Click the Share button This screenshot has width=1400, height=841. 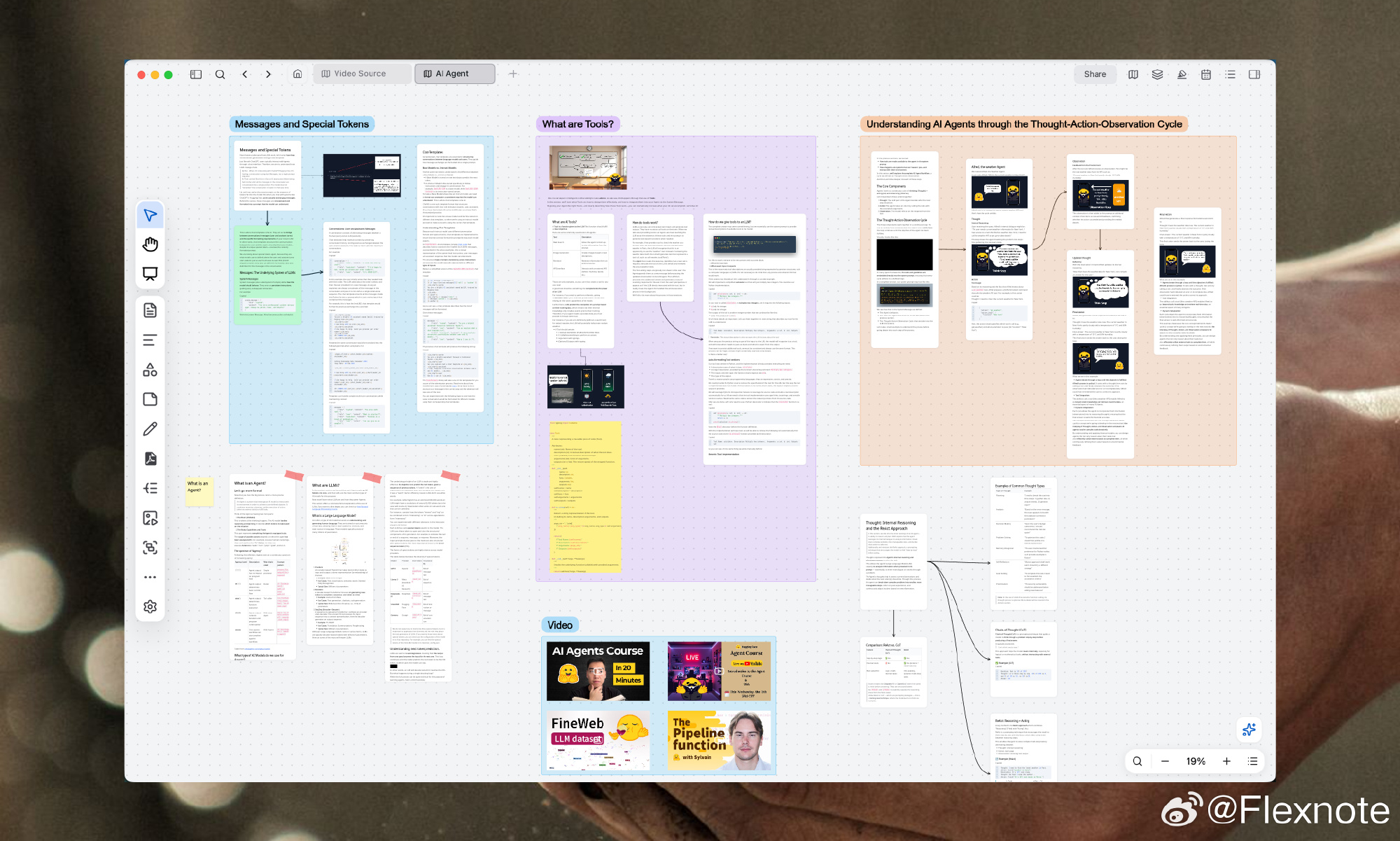tap(1095, 74)
